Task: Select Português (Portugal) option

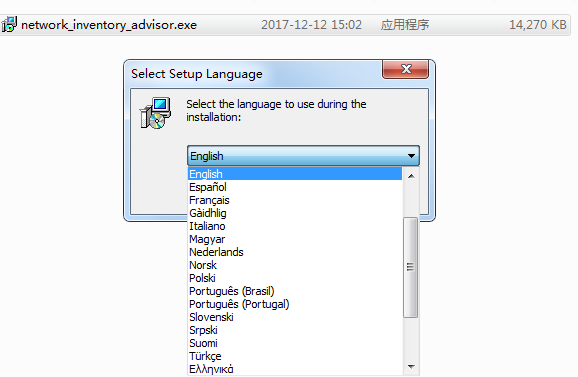Action: coord(295,304)
